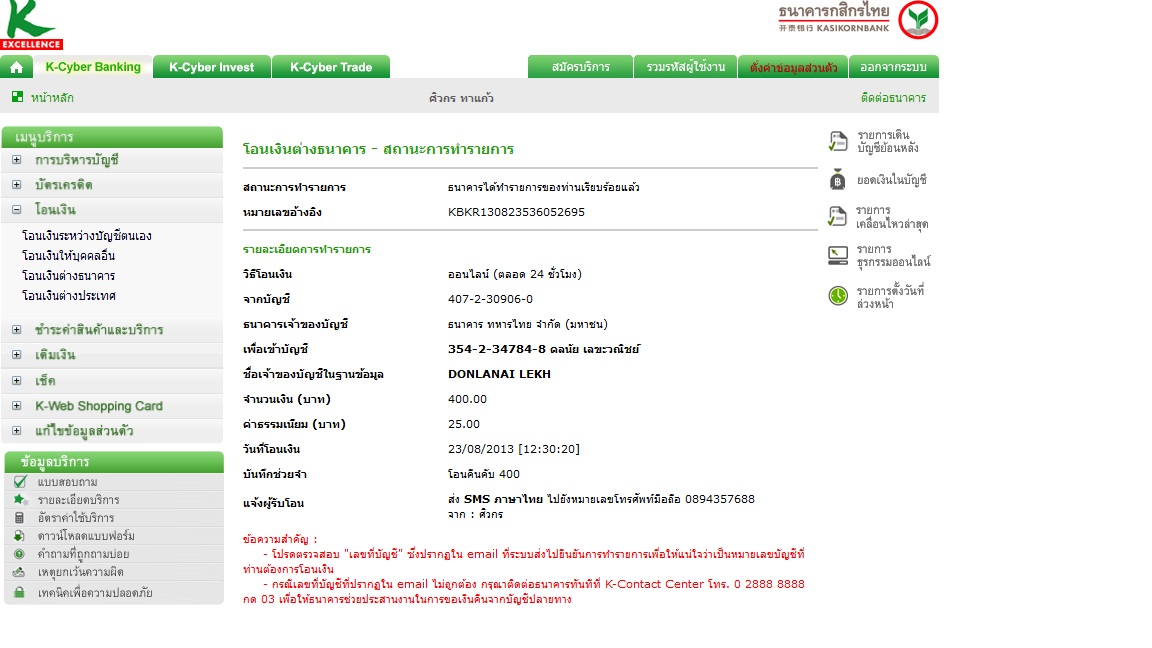The width and height of the screenshot is (1152, 648).
Task: Click the memo text โอนคืนคับ 400
Action: pos(483,474)
